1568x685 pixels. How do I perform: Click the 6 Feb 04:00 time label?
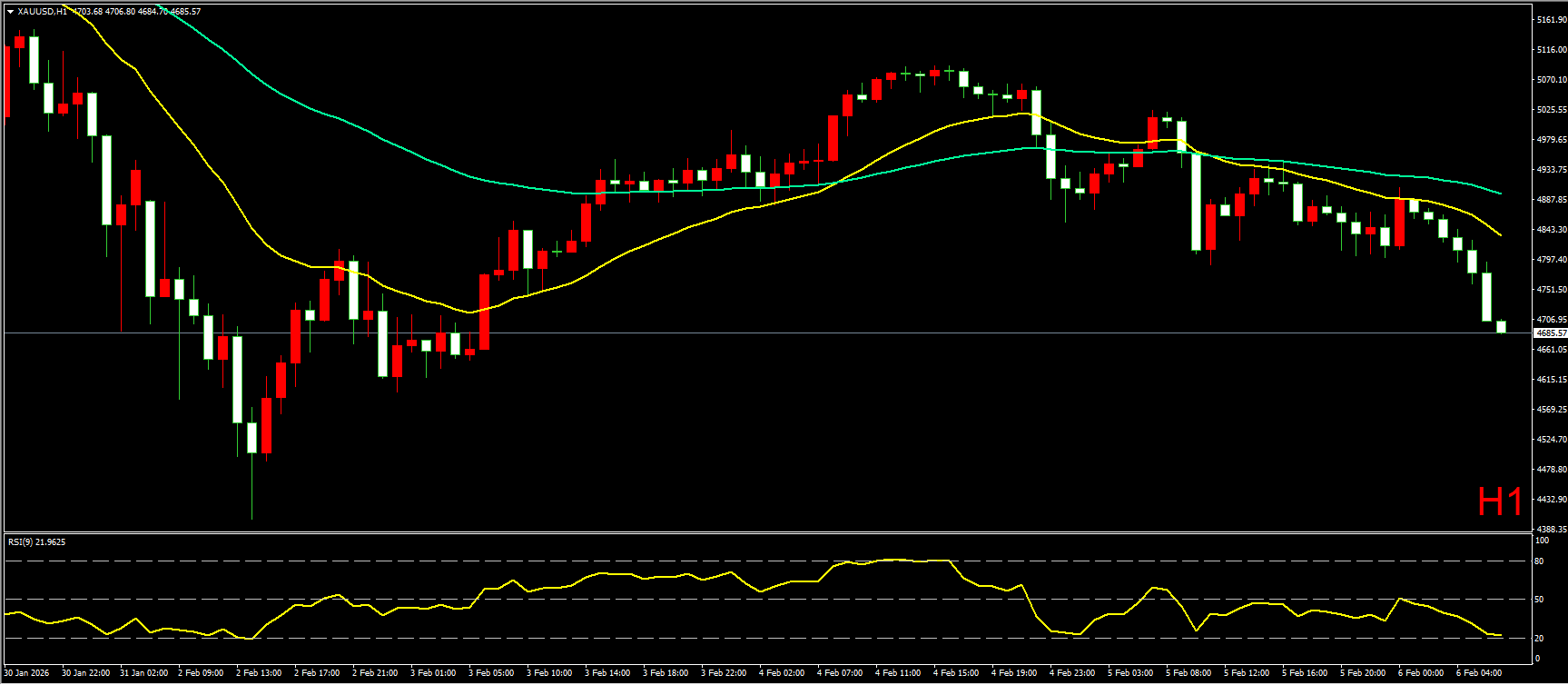point(1479,673)
